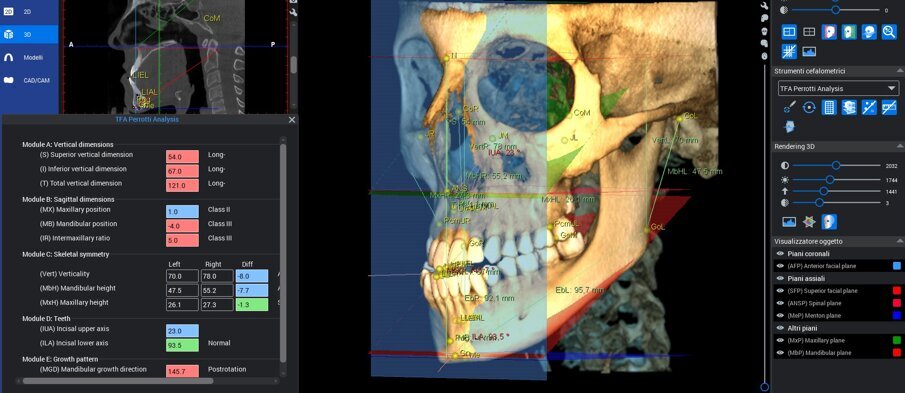Screen dimensions: 905x393
Task: Click the 'Postrotation' result text
Action: click(226, 369)
